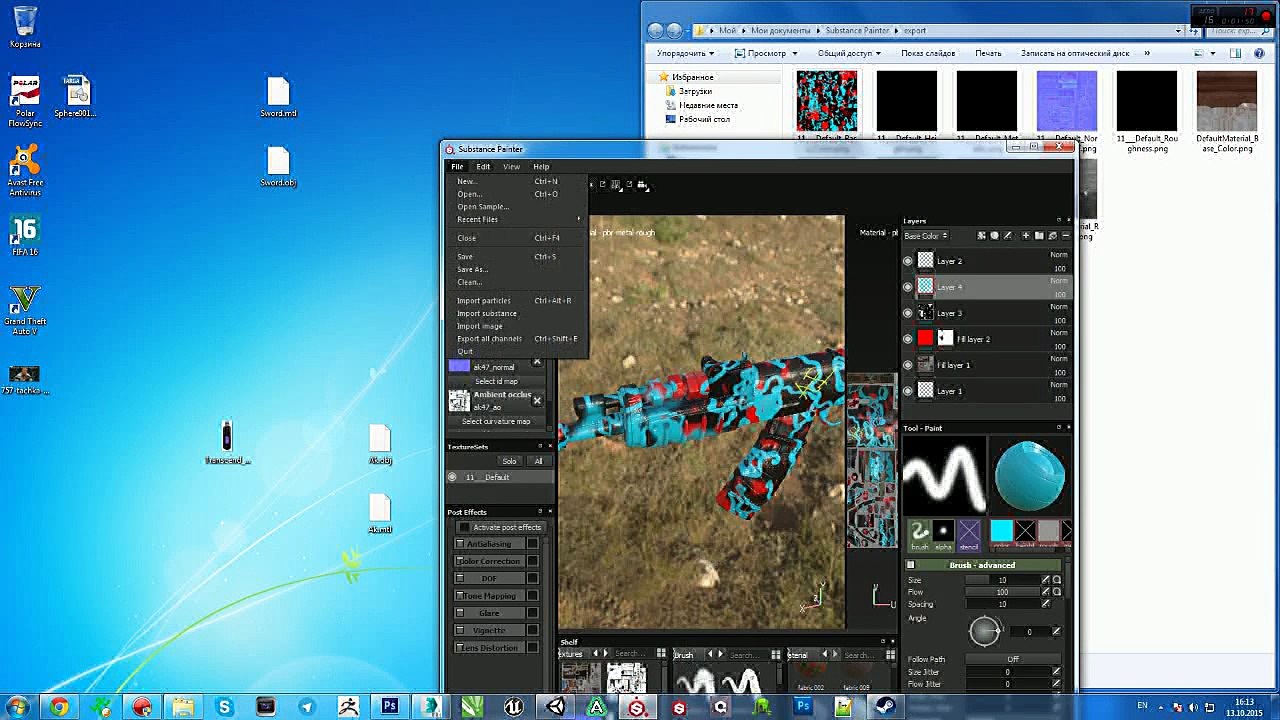Click the Chrome icon in taskbar
This screenshot has height=720, width=1280.
(x=59, y=707)
